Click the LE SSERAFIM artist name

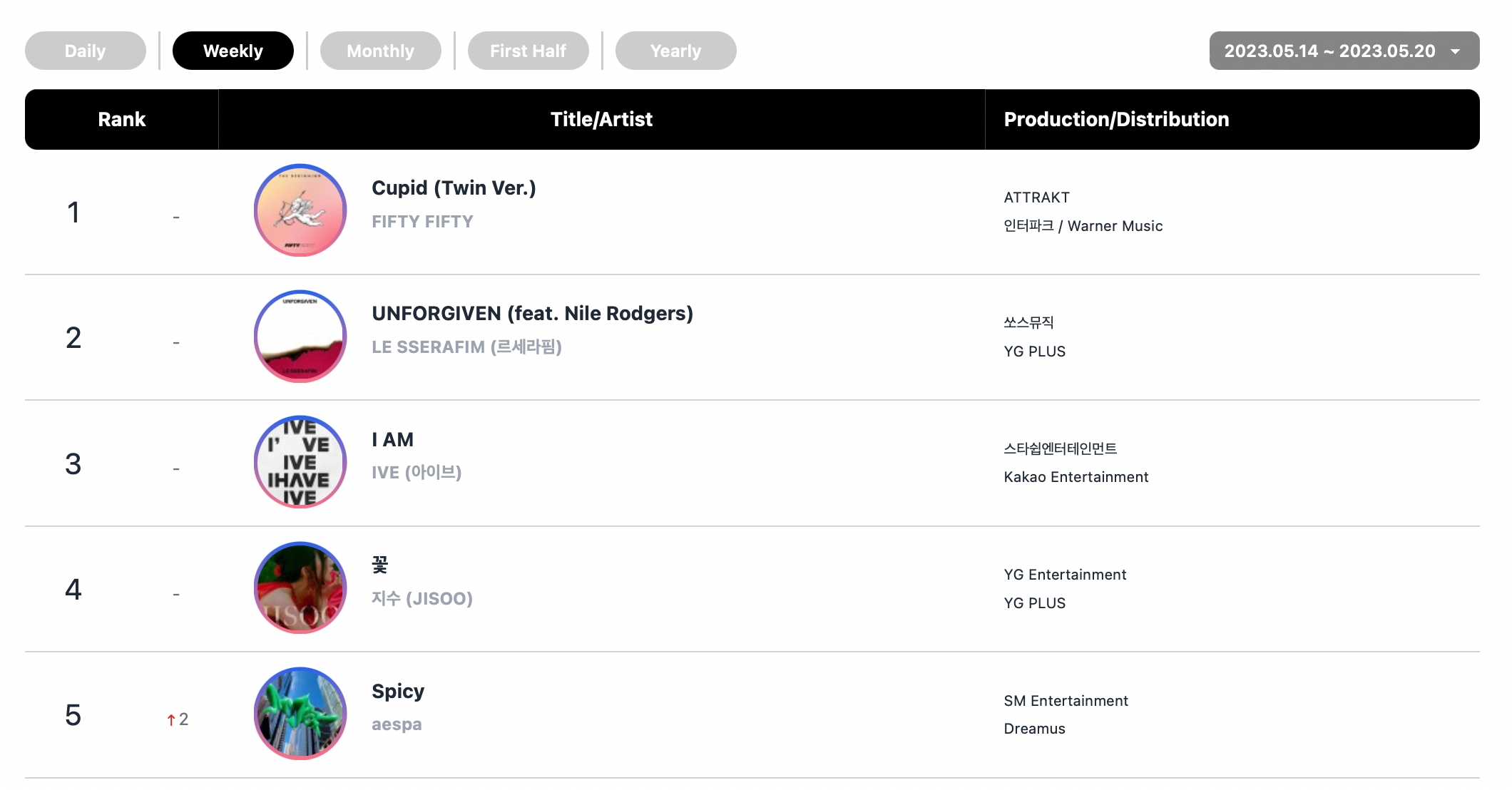click(466, 347)
